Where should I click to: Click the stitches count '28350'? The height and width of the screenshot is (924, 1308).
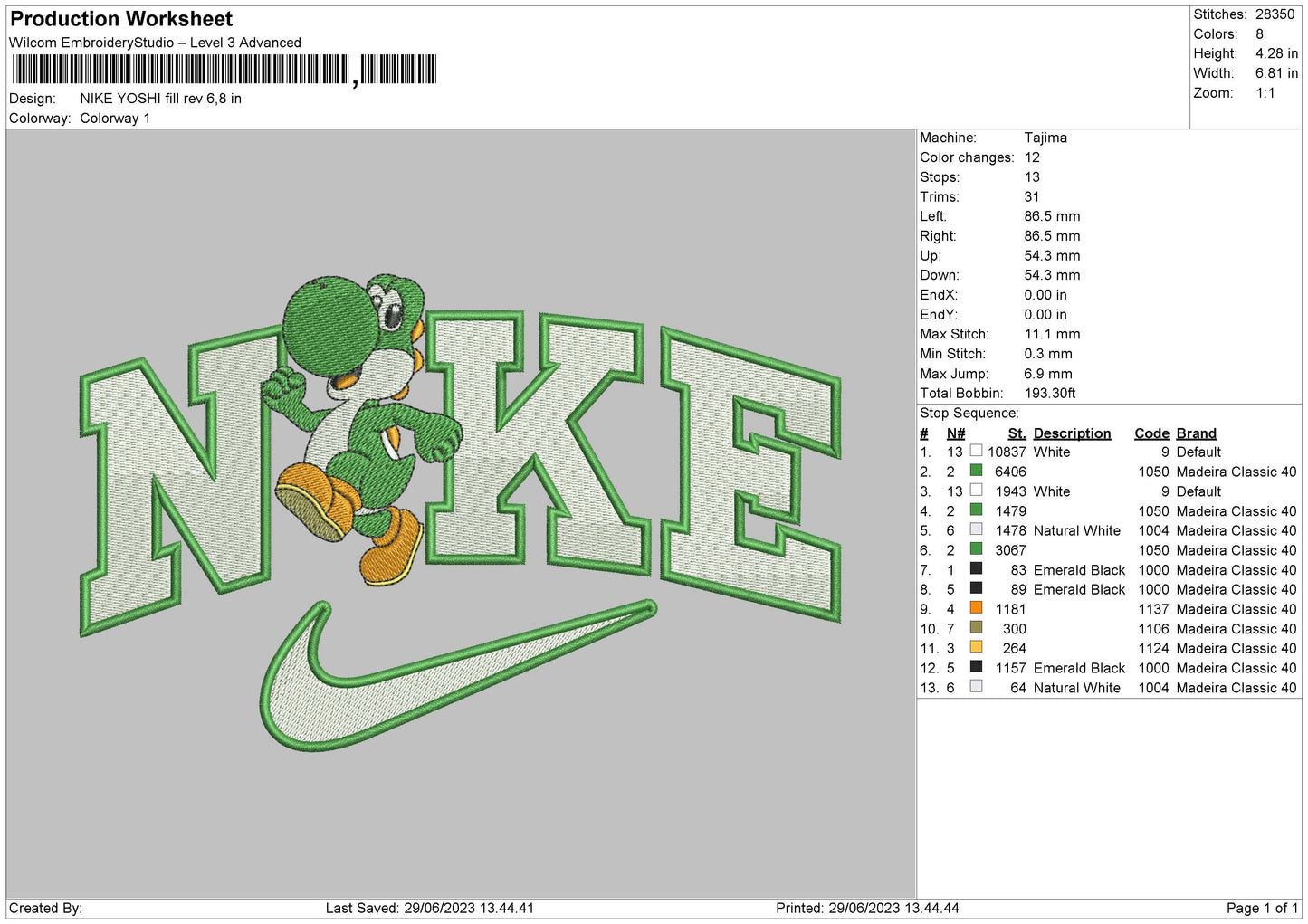tap(1275, 14)
